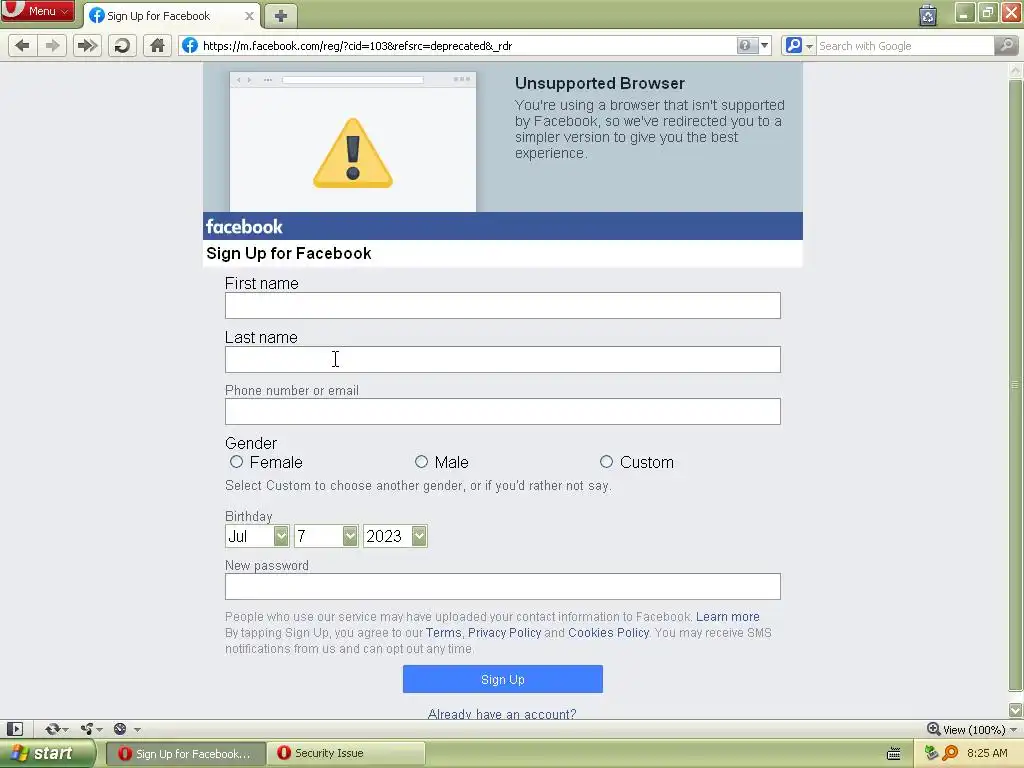Open the Opera Menu button
Viewport: 1024px width, 768px height.
click(37, 11)
